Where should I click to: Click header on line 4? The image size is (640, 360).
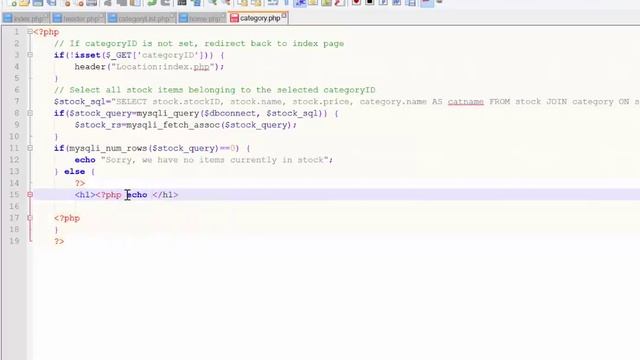point(90,67)
